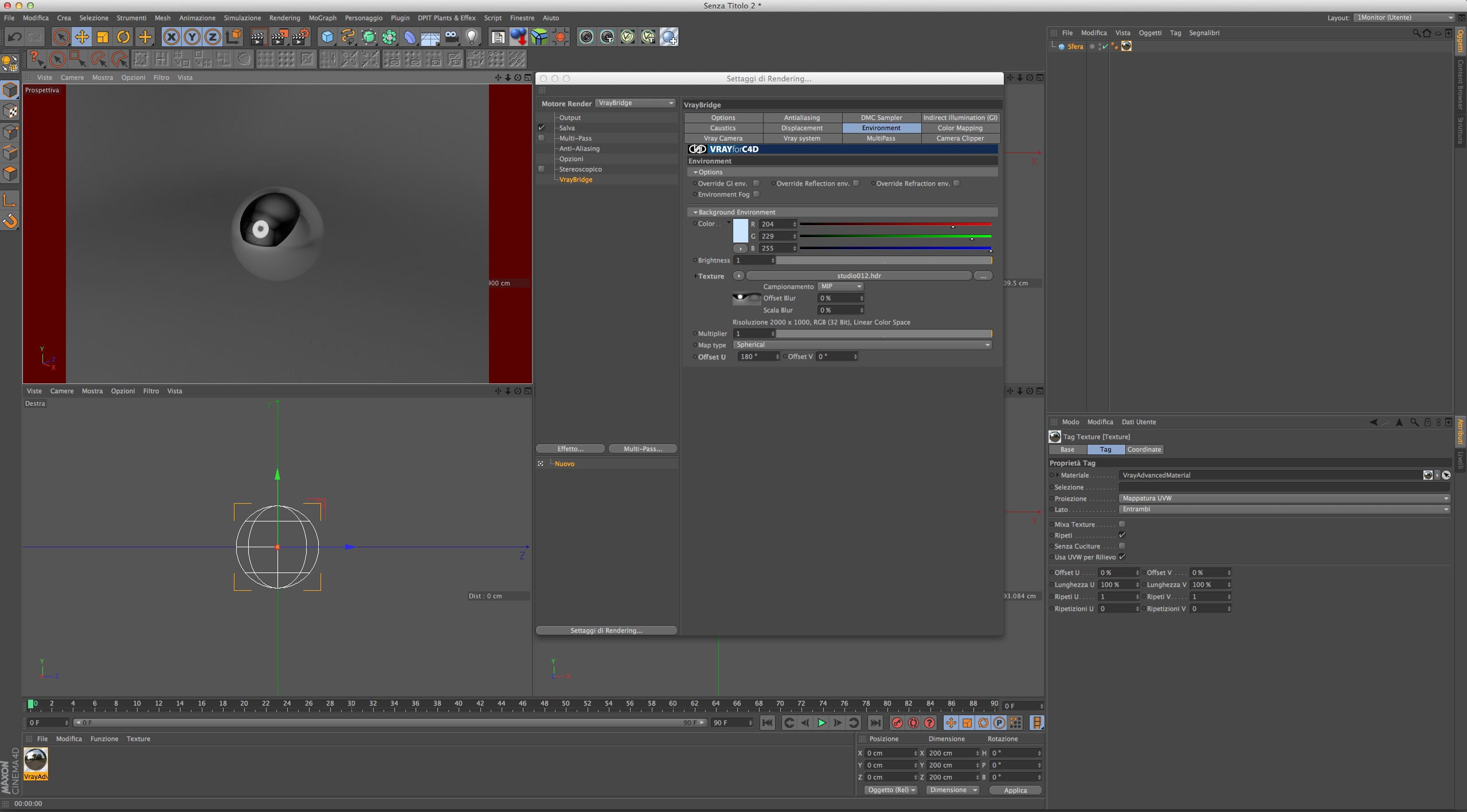
Task: Click the Effetto... button
Action: (x=570, y=449)
